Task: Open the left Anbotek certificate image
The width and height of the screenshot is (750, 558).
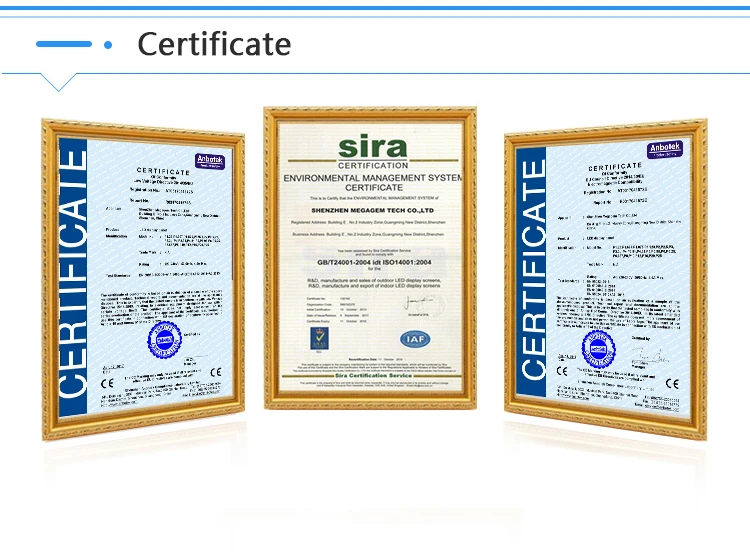Action: [x=143, y=279]
